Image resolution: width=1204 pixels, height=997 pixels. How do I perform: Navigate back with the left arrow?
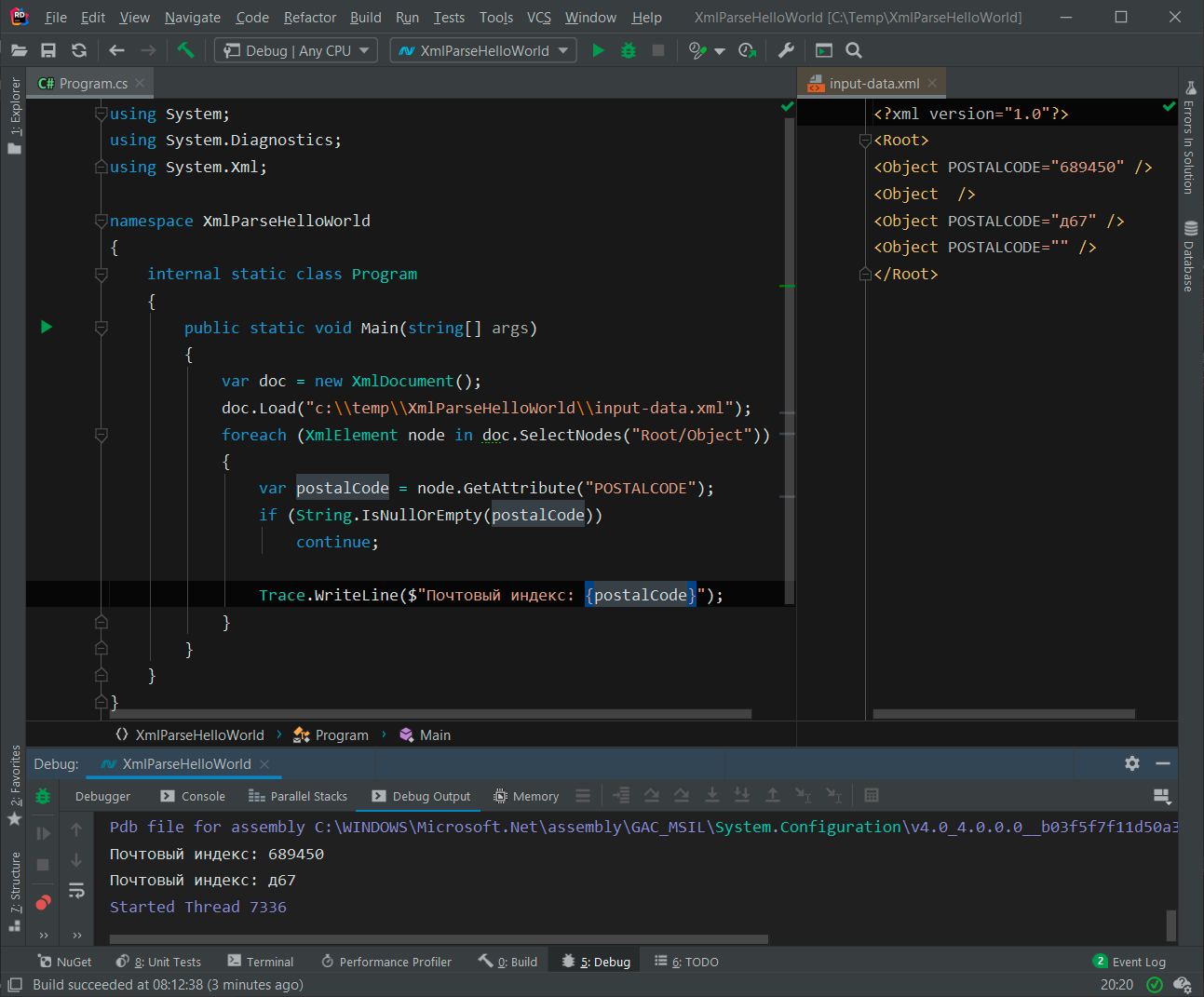pos(116,50)
